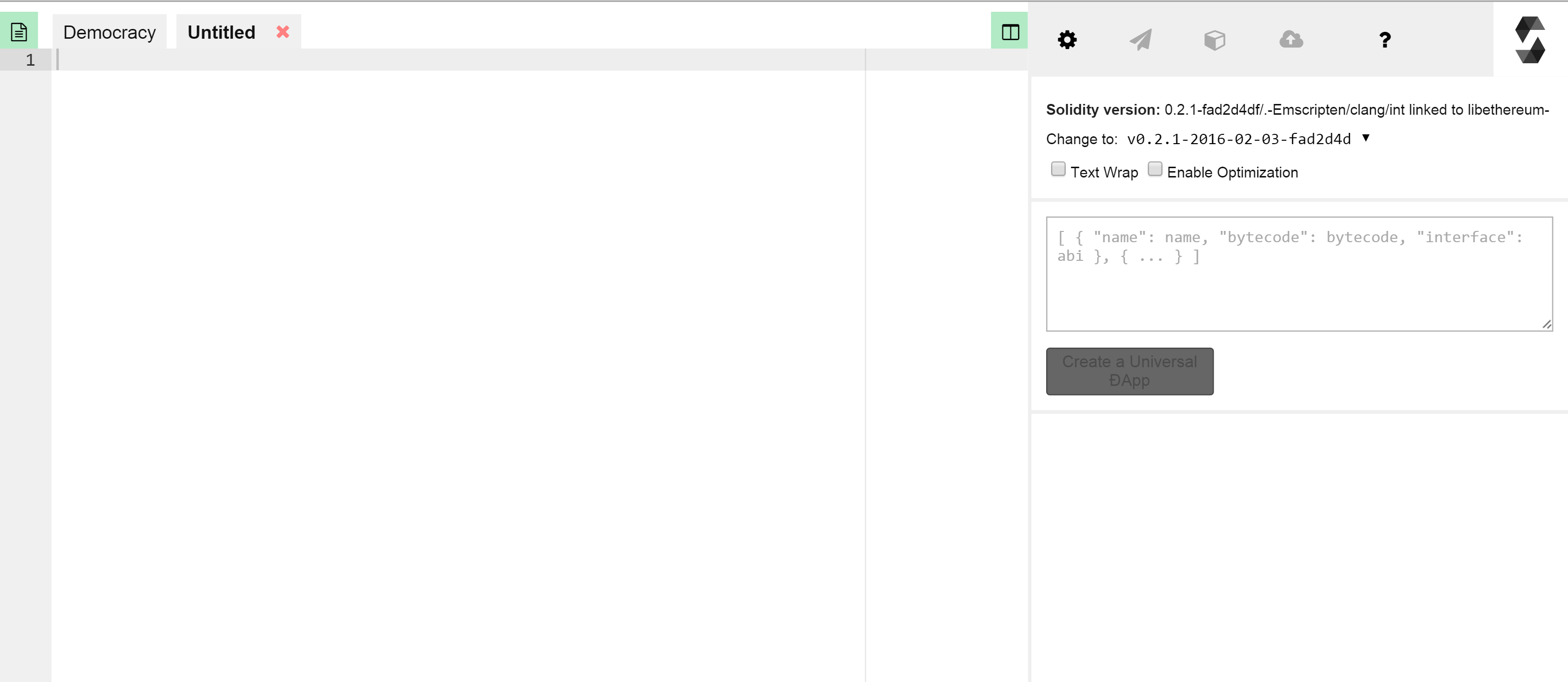Open the Settings gear tab

1066,40
